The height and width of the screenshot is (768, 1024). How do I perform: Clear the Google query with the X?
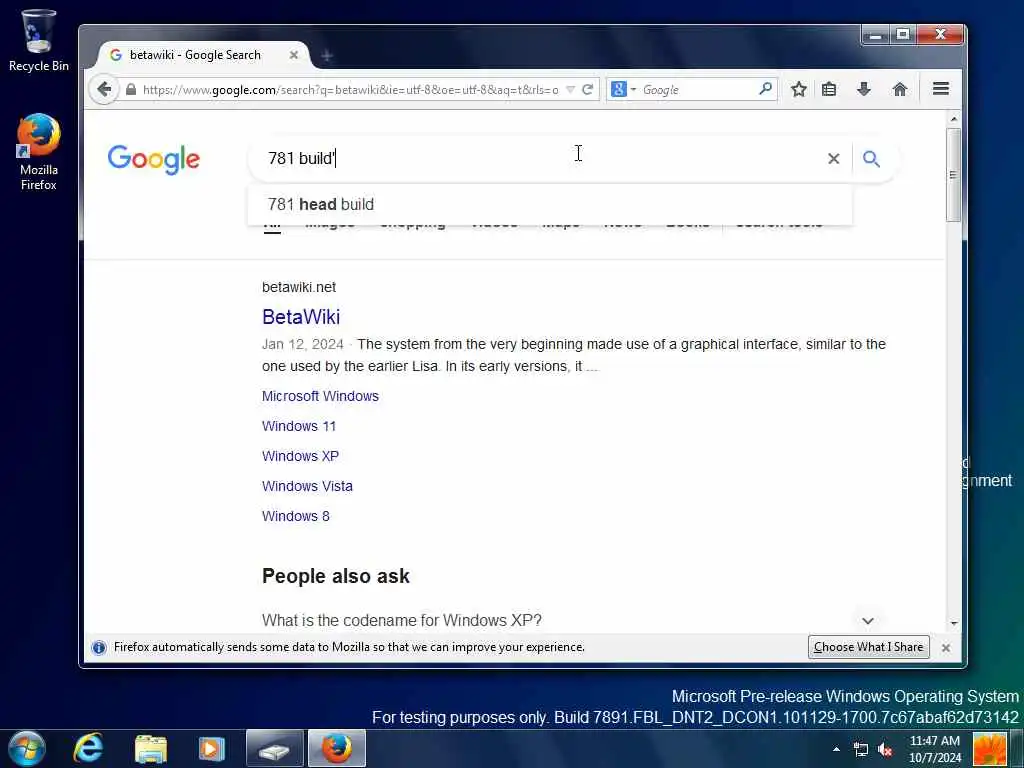coord(833,159)
